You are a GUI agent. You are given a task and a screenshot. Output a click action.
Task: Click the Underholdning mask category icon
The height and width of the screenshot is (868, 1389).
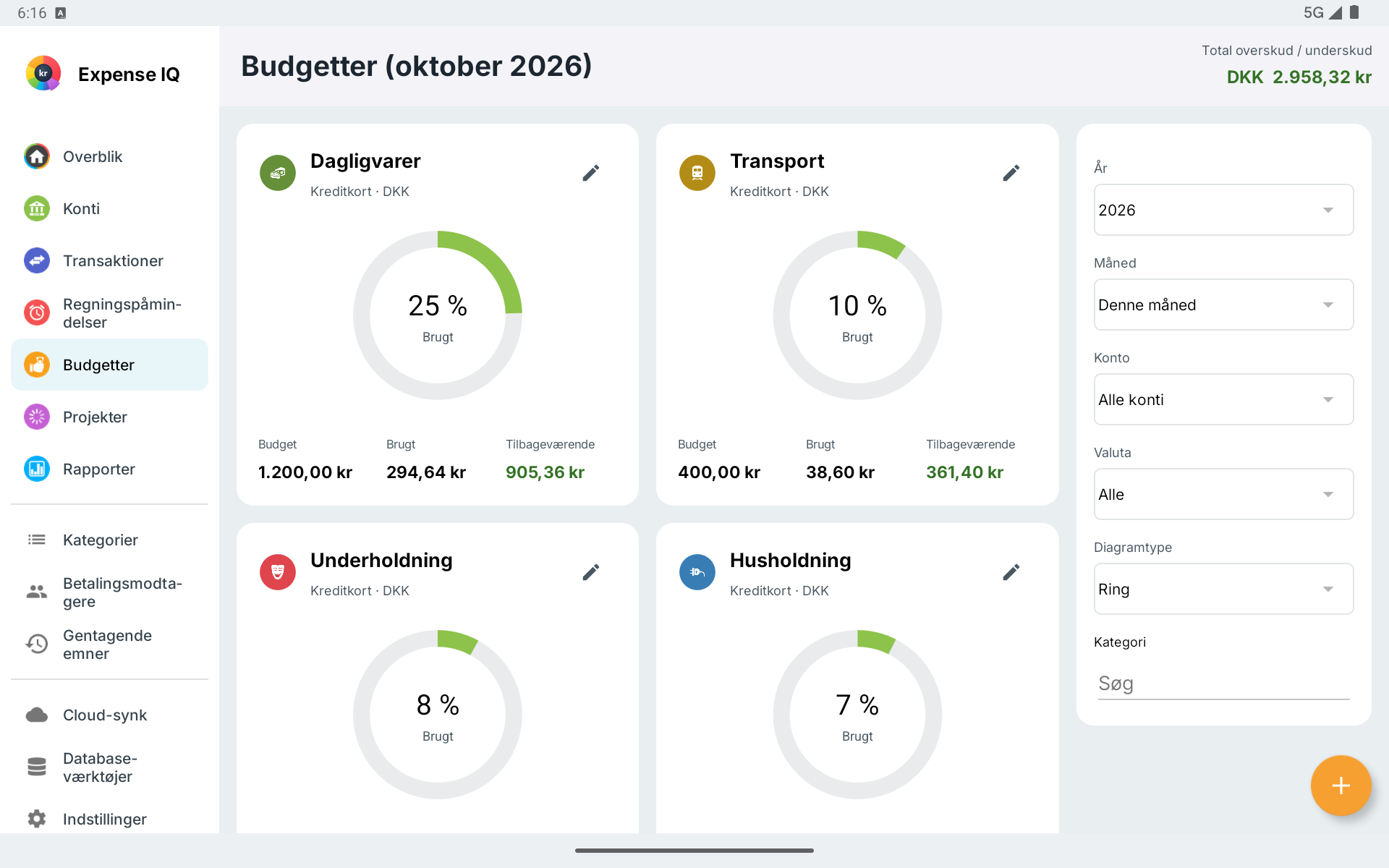(x=278, y=572)
